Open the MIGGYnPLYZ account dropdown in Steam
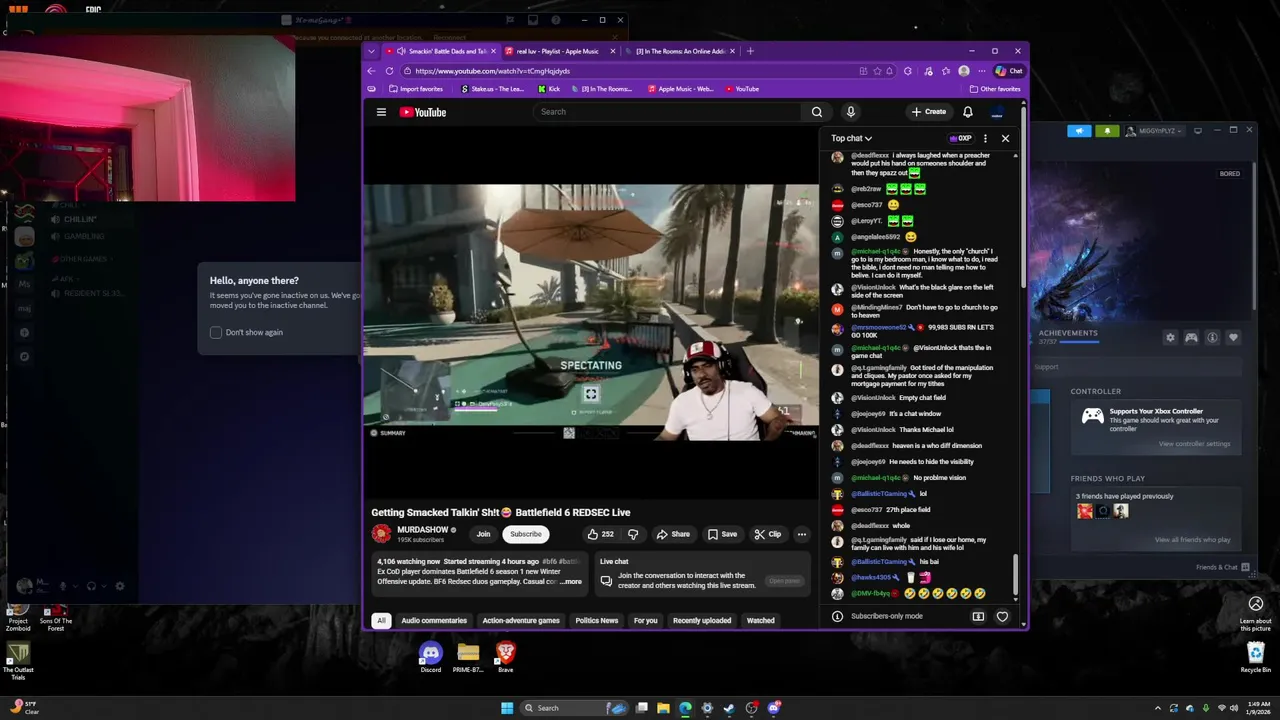Image resolution: width=1280 pixels, height=720 pixels. click(1155, 131)
